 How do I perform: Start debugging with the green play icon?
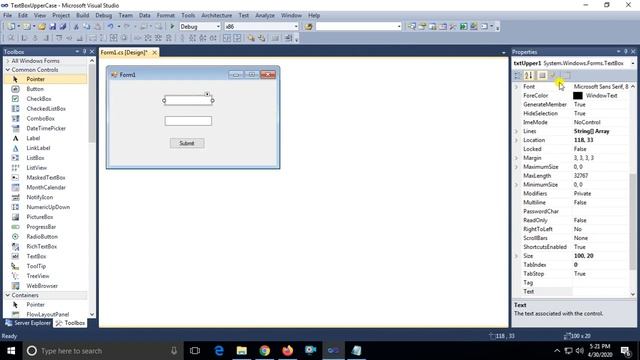(172, 27)
